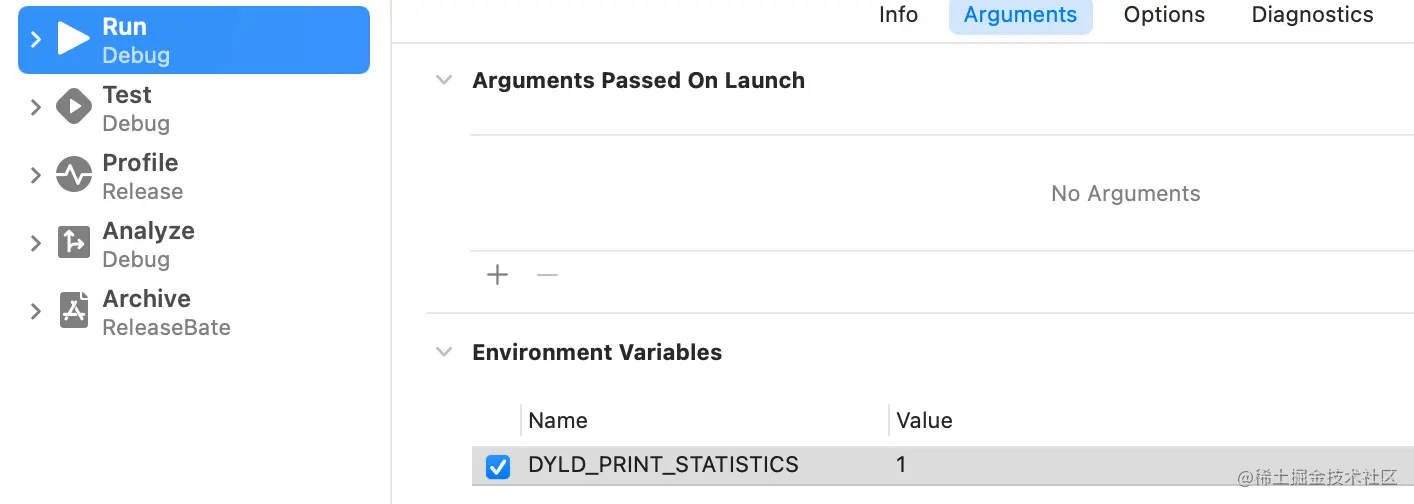Click the Profile action waveform icon
Viewport: 1414px width, 504px height.
pos(73,175)
